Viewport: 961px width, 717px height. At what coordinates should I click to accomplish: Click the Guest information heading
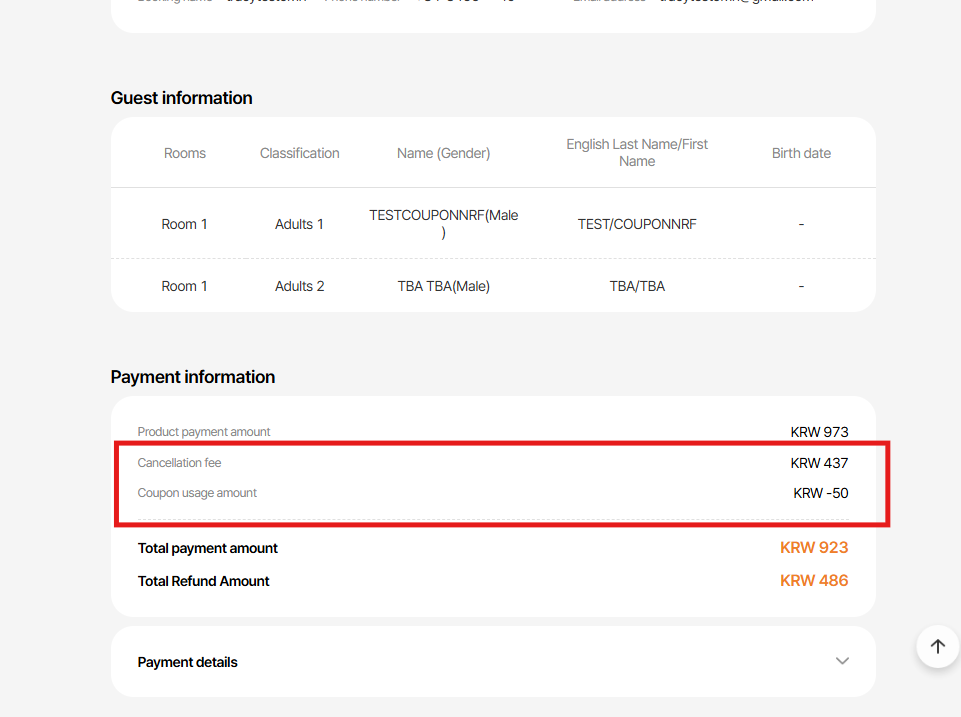click(x=181, y=98)
